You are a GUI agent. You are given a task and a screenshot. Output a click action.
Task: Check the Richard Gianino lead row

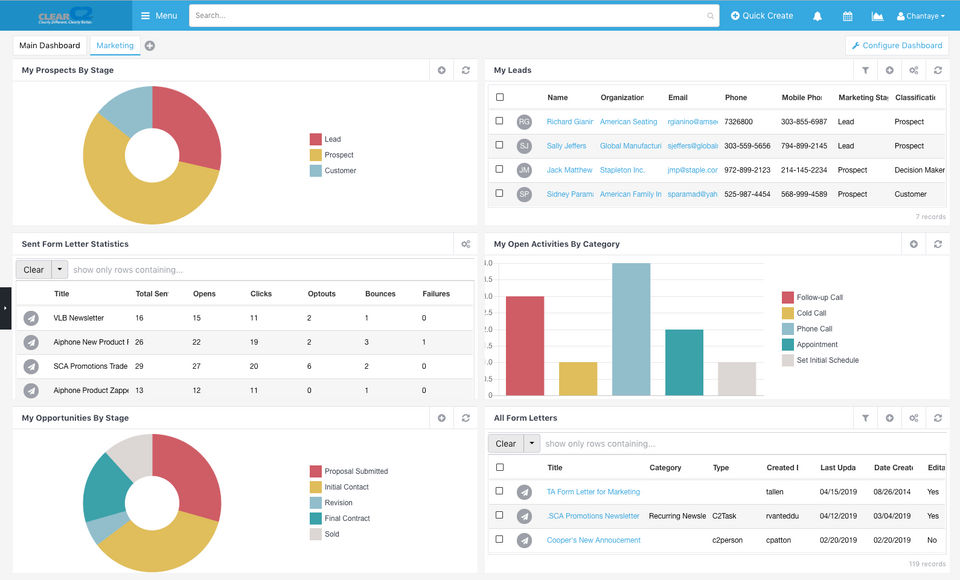[500, 121]
